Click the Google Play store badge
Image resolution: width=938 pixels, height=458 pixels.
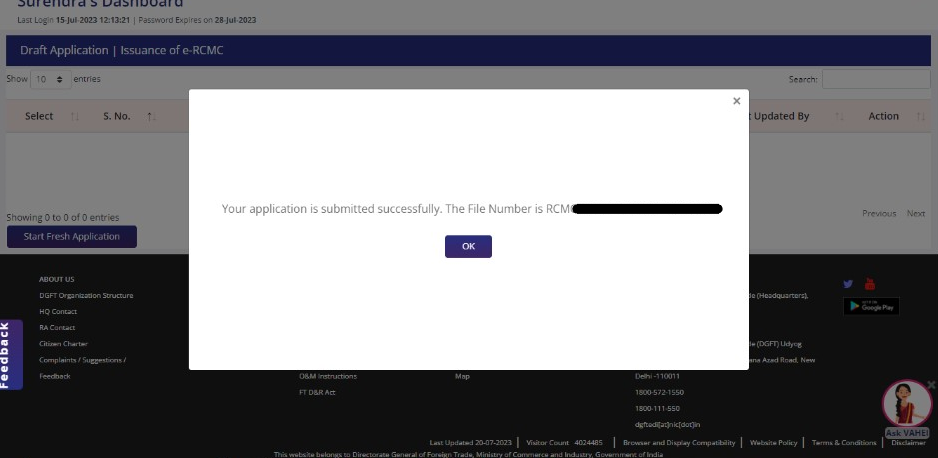[x=870, y=307]
